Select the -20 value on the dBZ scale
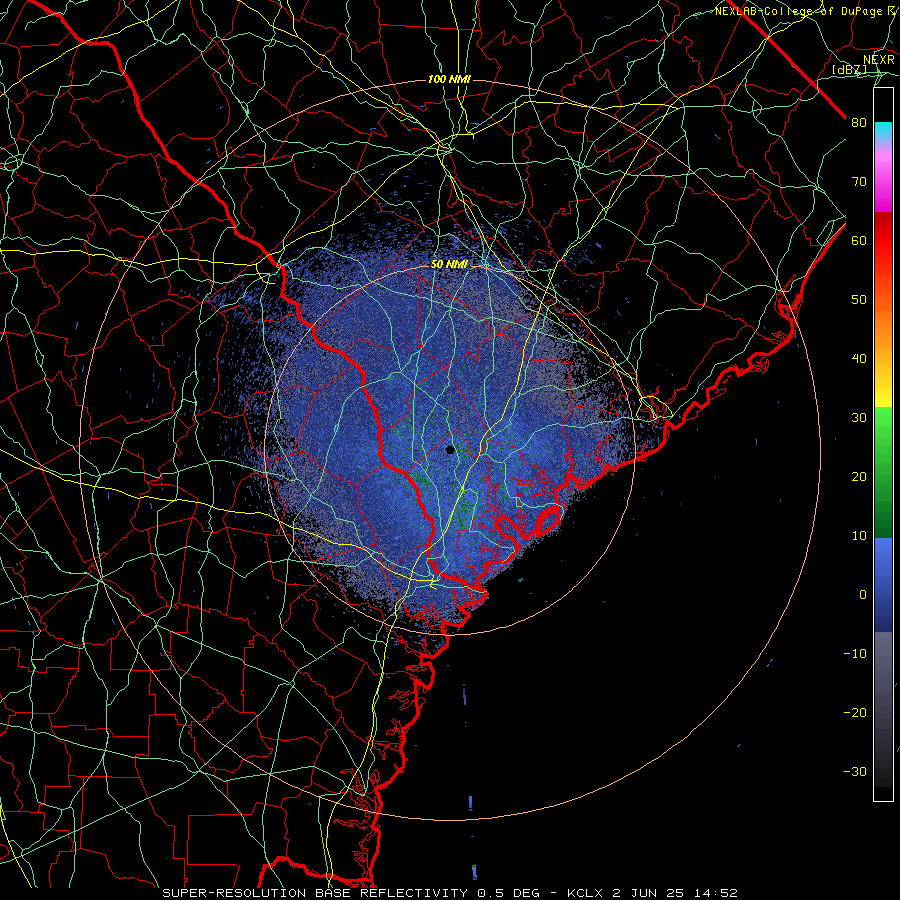The height and width of the screenshot is (900, 900). [855, 713]
